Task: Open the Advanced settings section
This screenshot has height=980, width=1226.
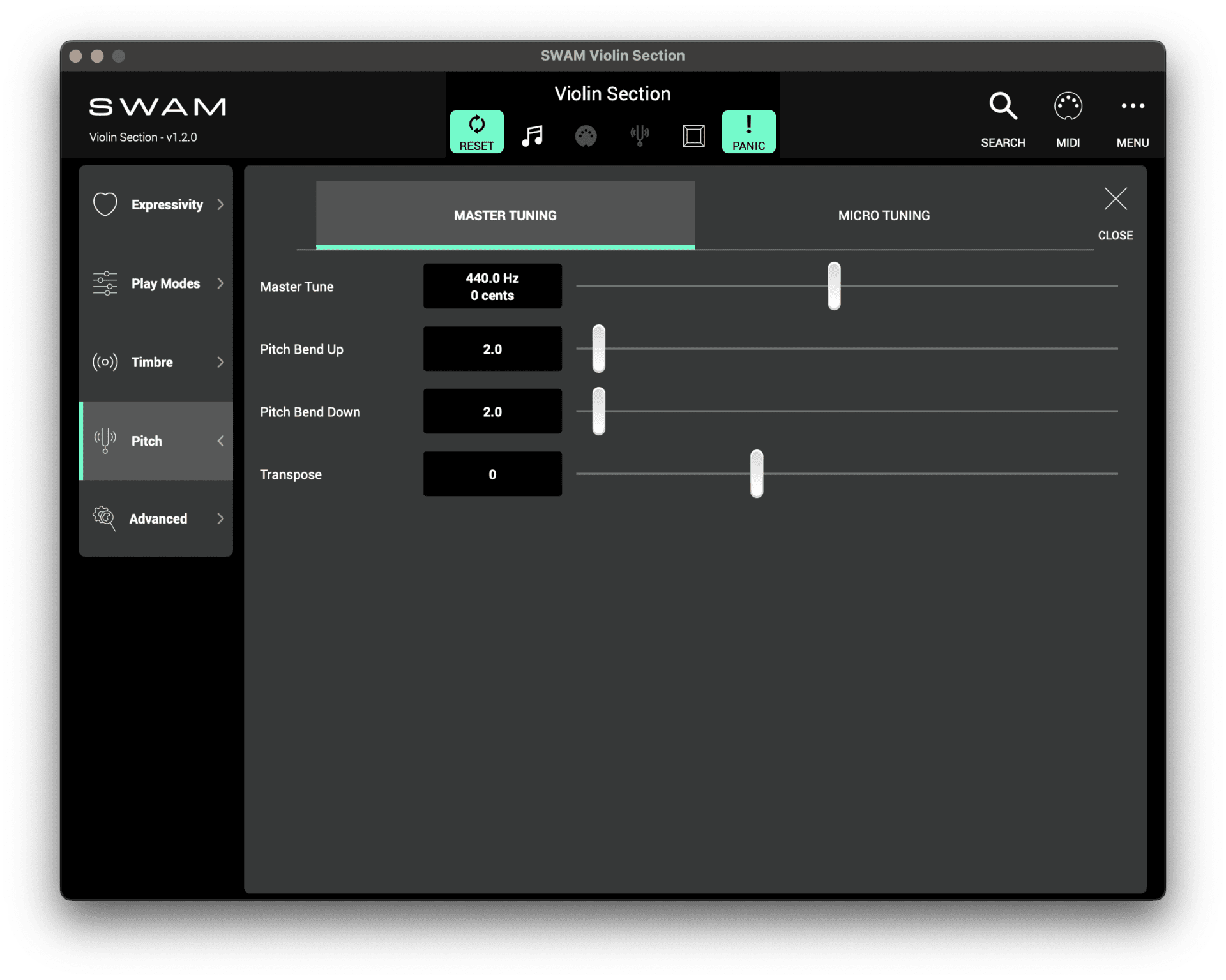Action: point(157,518)
